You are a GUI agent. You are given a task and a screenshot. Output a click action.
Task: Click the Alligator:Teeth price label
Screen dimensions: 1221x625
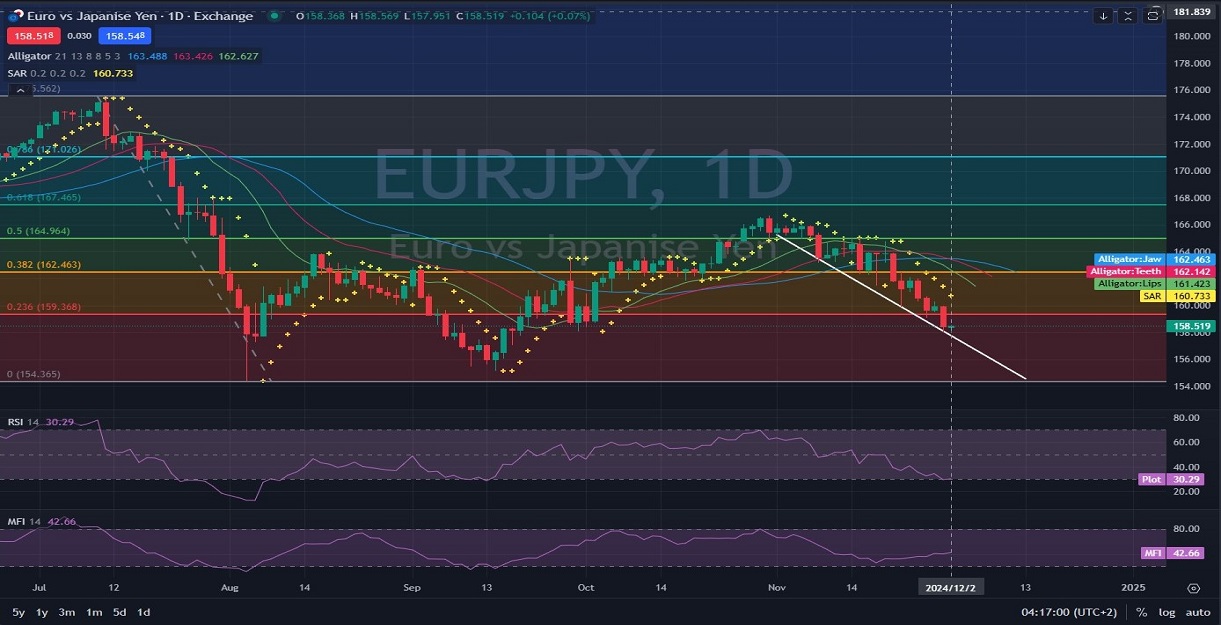coord(1149,271)
